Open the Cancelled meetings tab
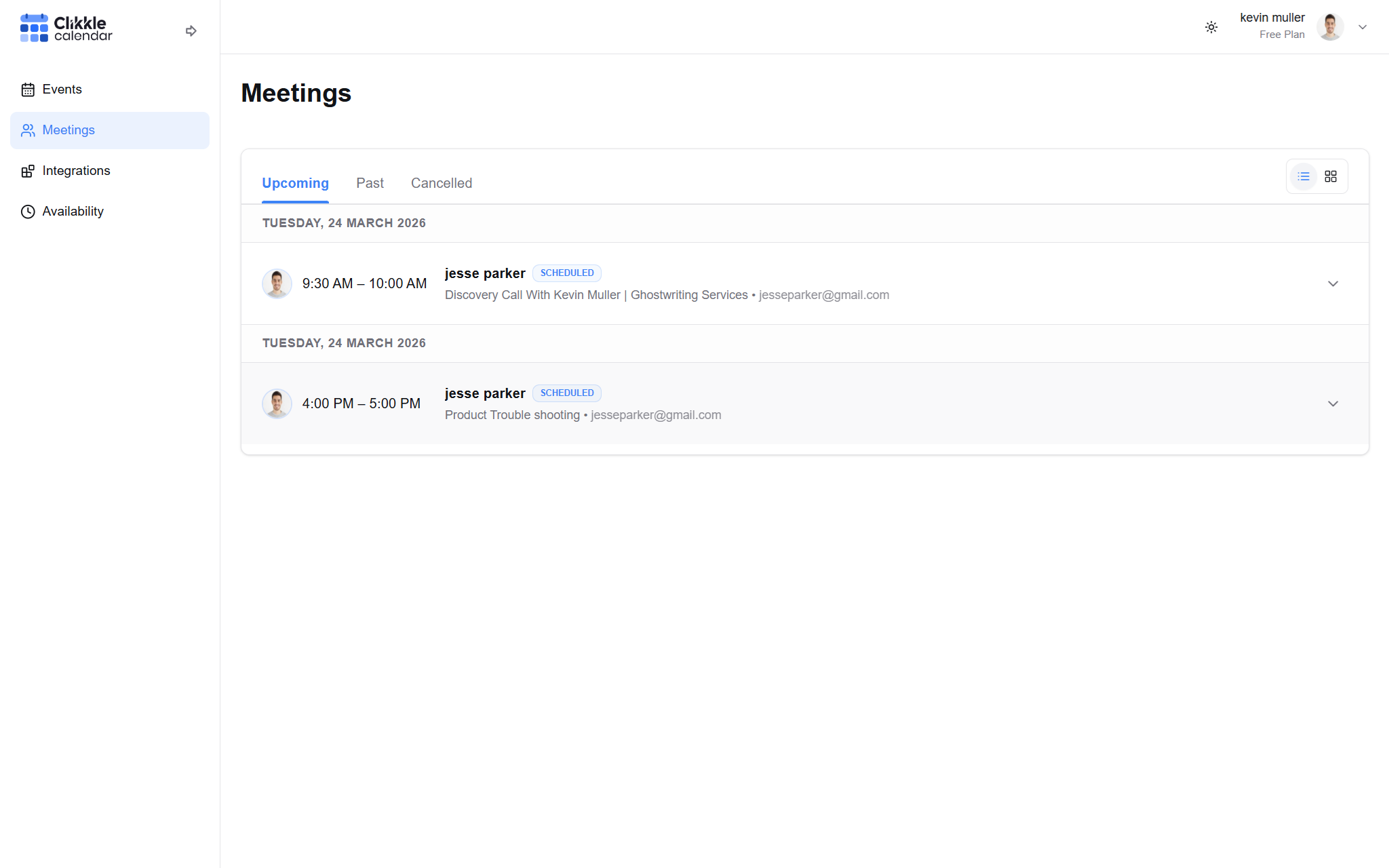The width and height of the screenshot is (1389, 868). pos(441,183)
